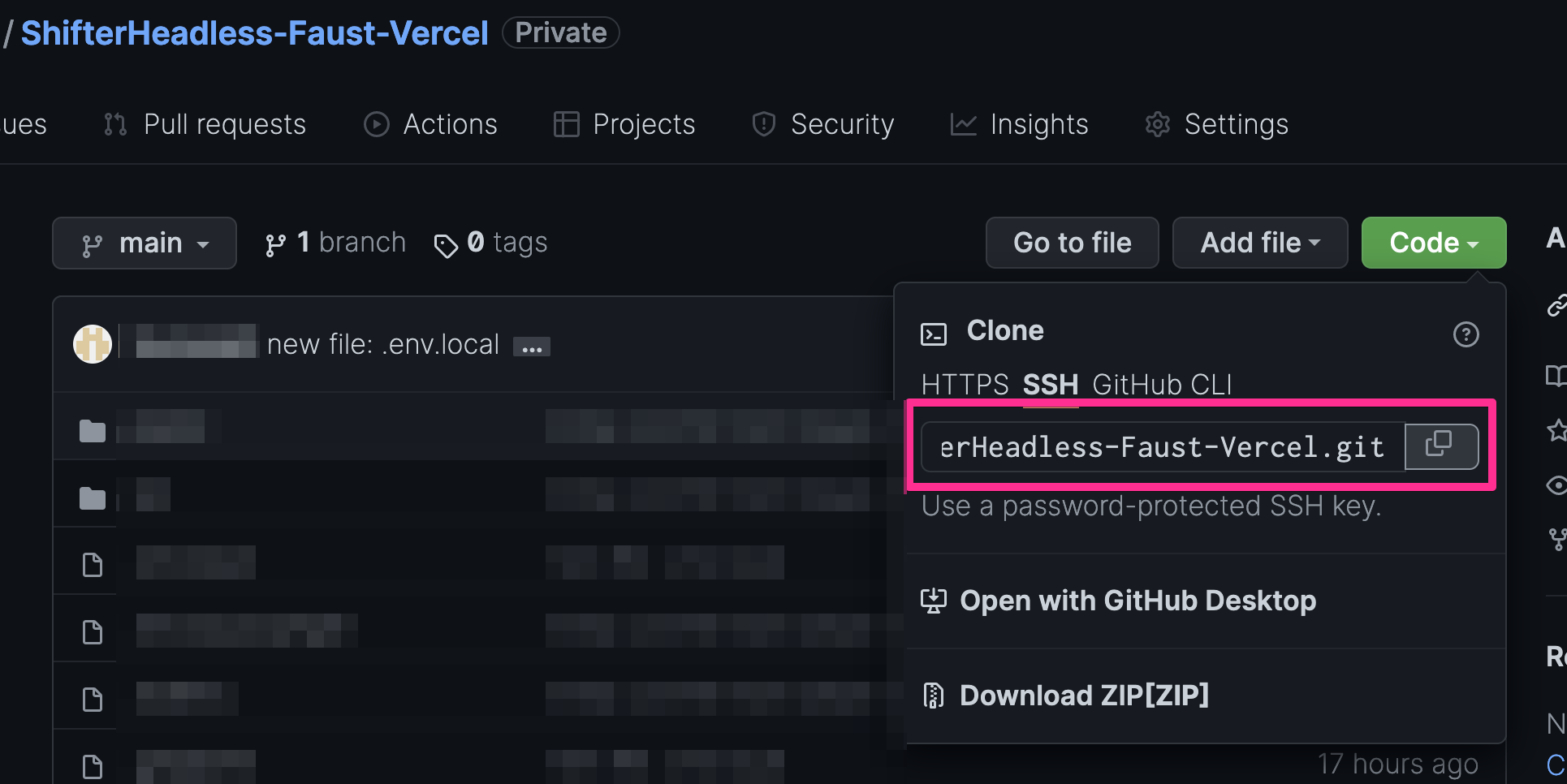Click the first folder icon in file list
The image size is (1567, 784).
point(93,431)
